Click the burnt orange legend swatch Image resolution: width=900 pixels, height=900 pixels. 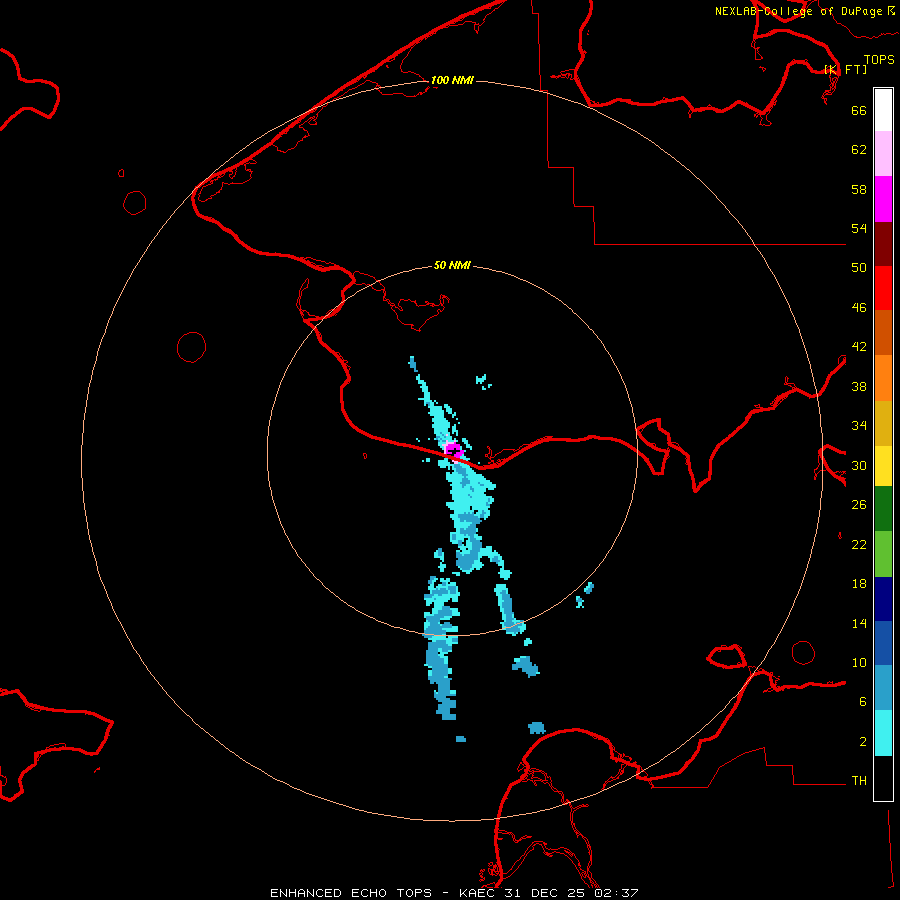tap(883, 333)
